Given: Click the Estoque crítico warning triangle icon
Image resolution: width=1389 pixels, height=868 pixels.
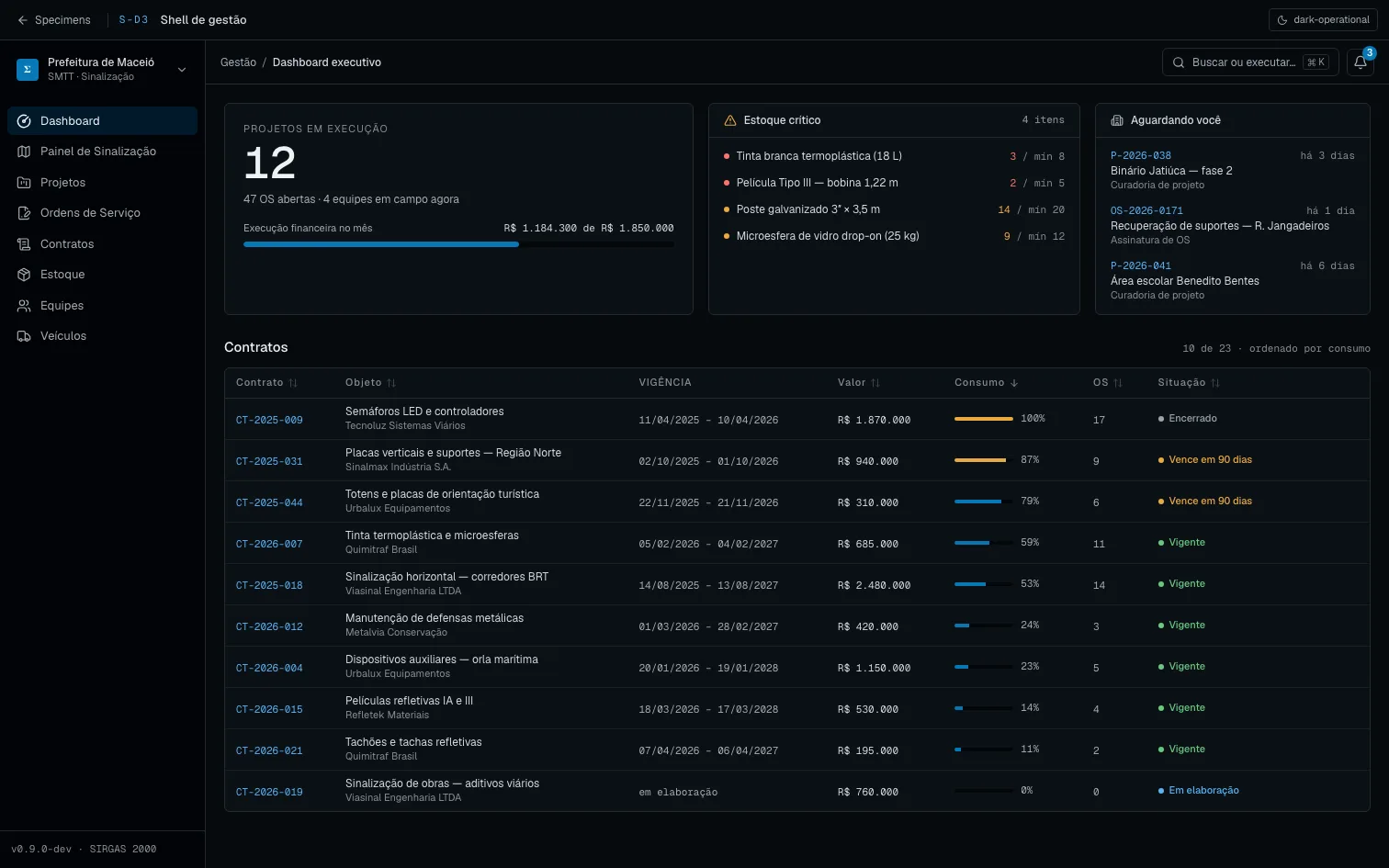Looking at the screenshot, I should [x=730, y=120].
